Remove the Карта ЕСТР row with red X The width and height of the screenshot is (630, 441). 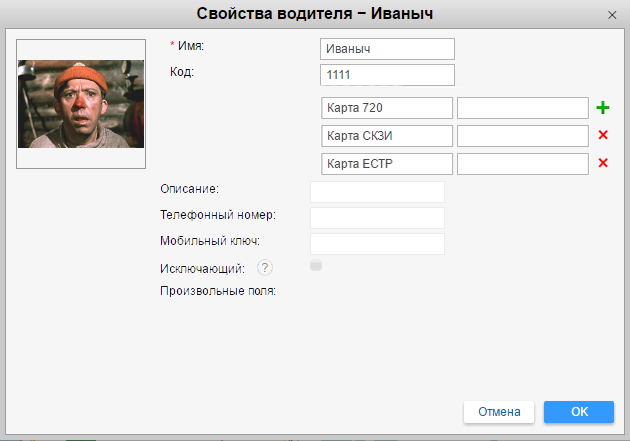click(x=602, y=164)
